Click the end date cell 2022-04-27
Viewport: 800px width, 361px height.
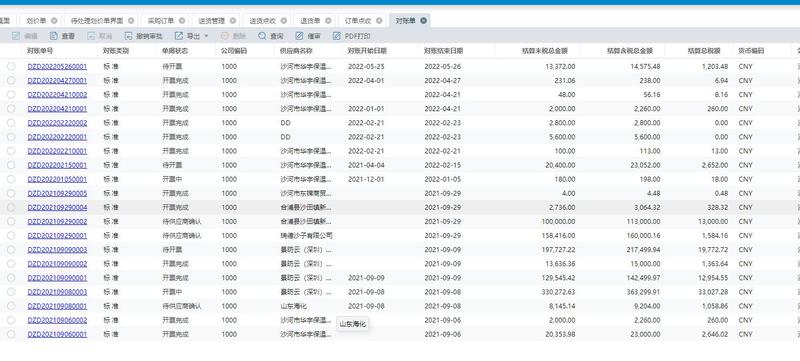(x=442, y=81)
